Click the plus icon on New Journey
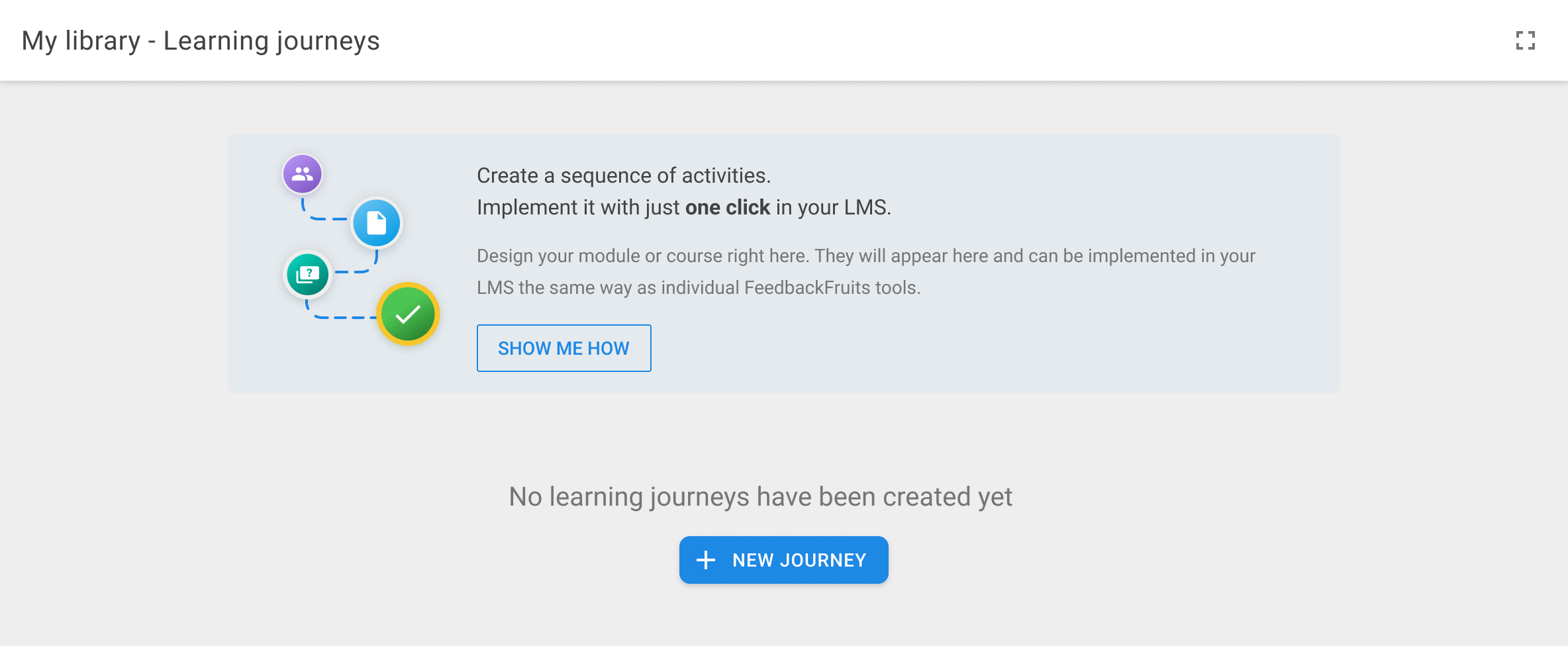The height and width of the screenshot is (646, 1568). tap(706, 560)
